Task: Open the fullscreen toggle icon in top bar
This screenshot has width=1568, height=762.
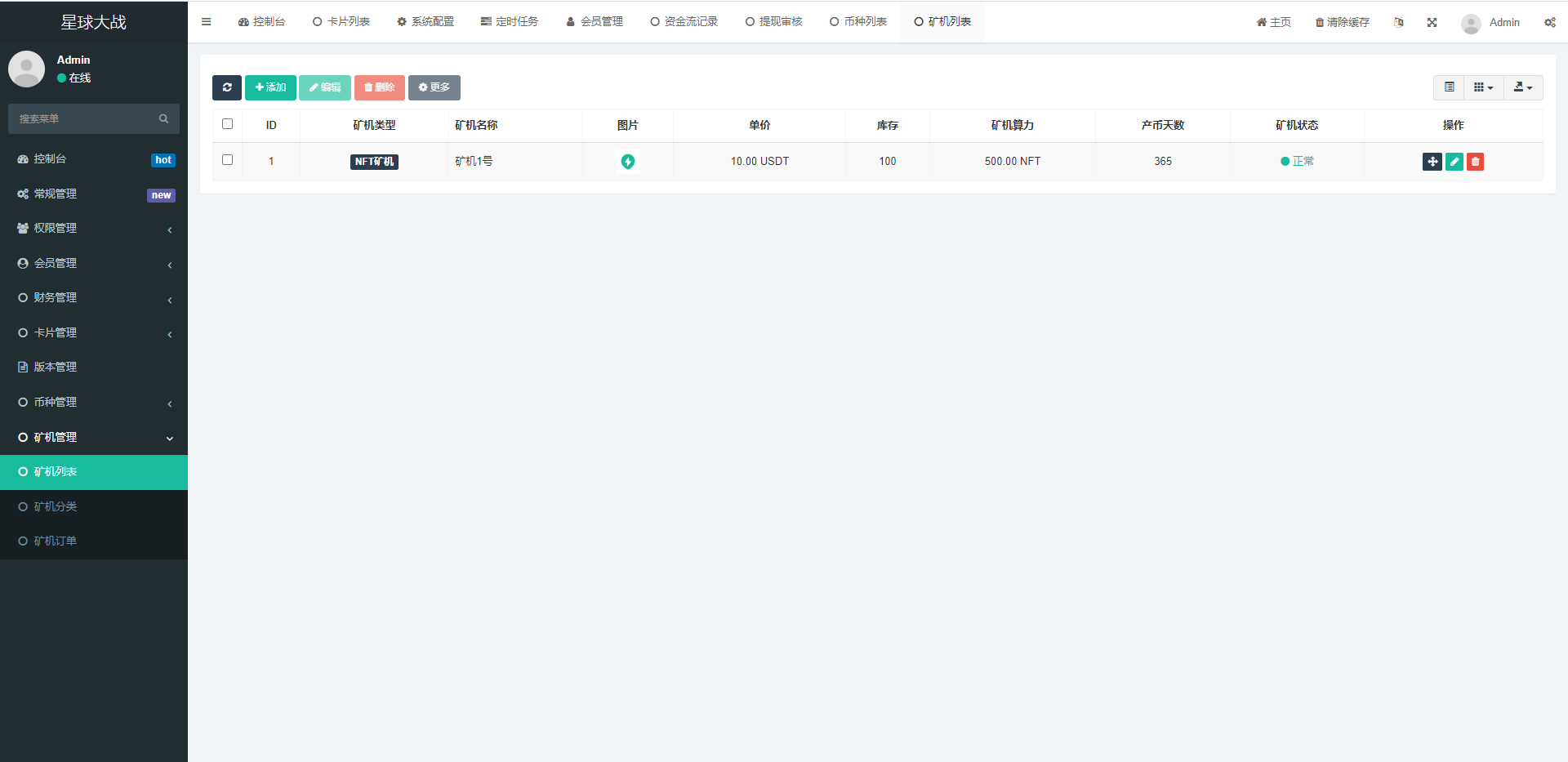Action: click(x=1432, y=22)
